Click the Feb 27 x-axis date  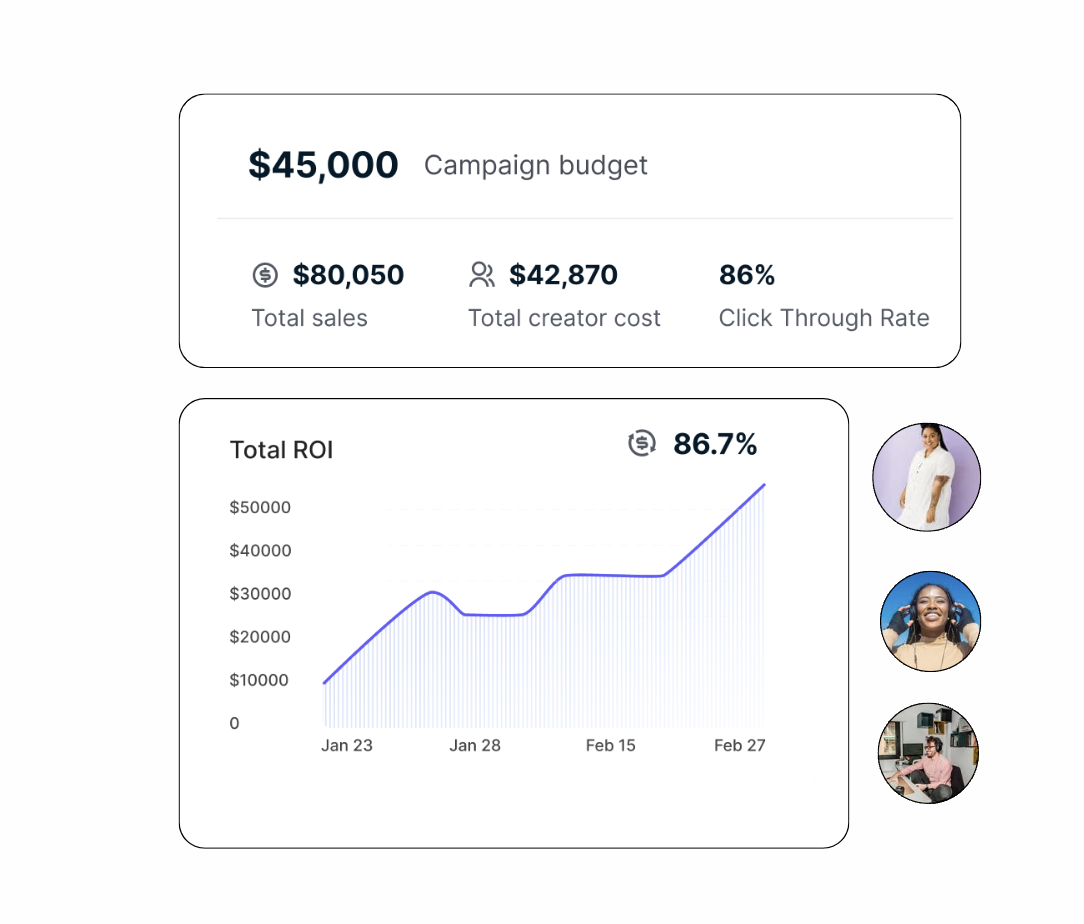[740, 746]
